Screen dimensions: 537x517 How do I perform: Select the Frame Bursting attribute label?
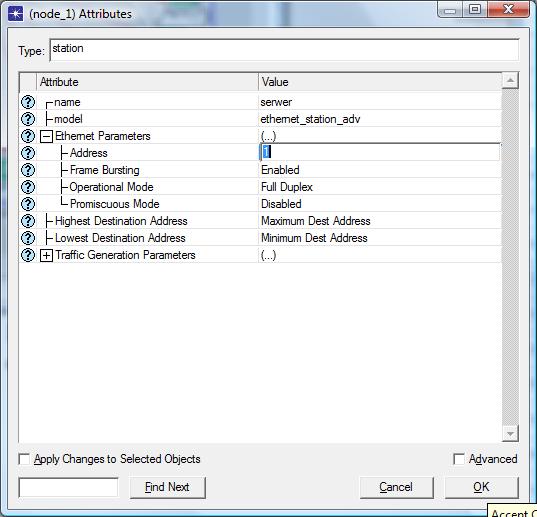(104, 170)
